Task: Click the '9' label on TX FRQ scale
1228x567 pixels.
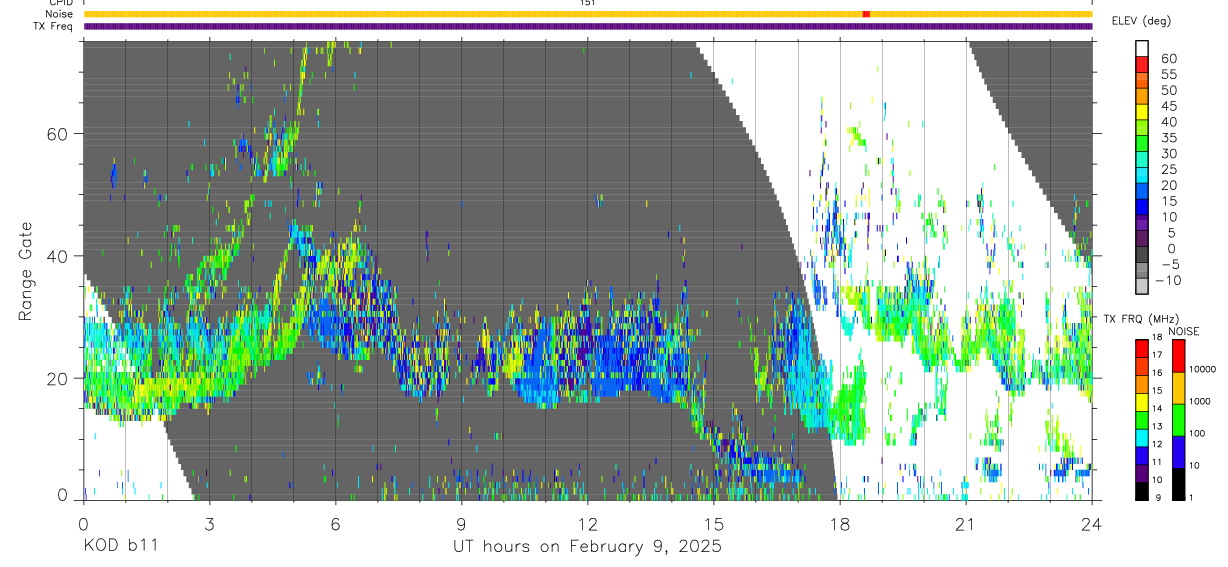Action: 1158,498
